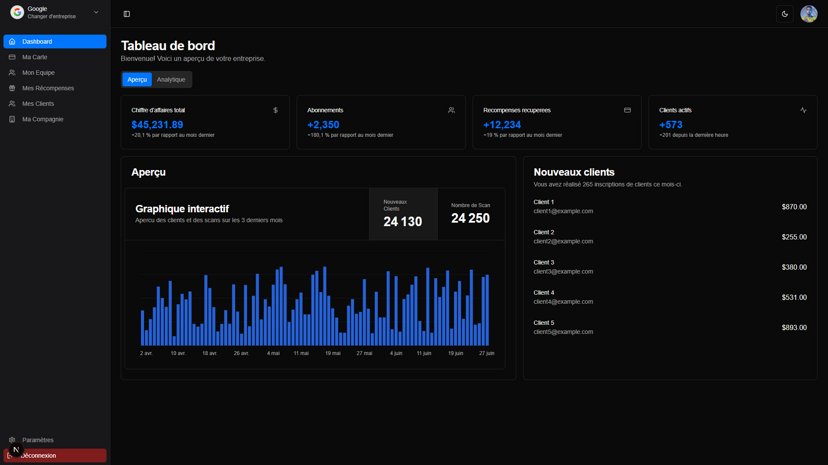Image resolution: width=828 pixels, height=465 pixels.
Task: Click the 4 mai axis label
Action: click(x=273, y=353)
